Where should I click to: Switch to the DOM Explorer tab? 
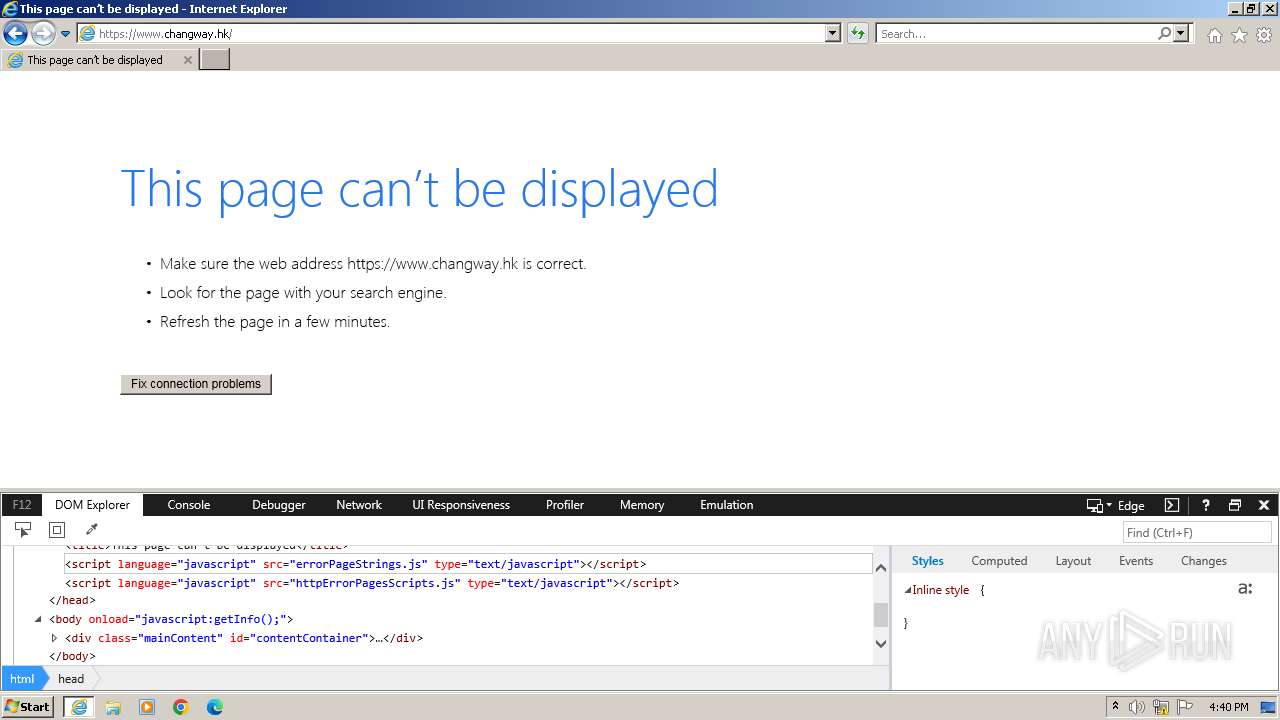click(x=93, y=505)
